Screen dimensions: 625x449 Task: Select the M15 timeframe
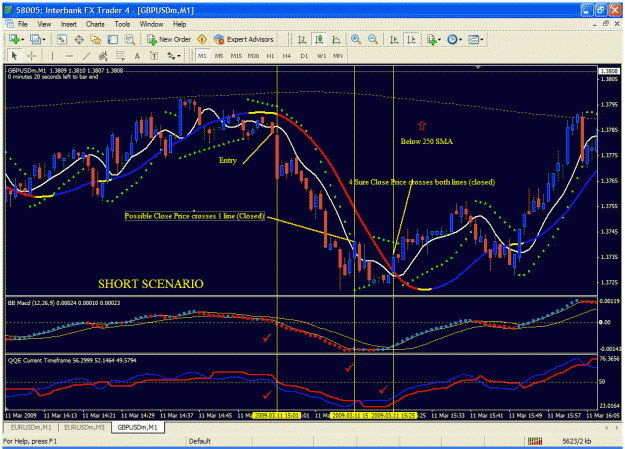pos(236,56)
